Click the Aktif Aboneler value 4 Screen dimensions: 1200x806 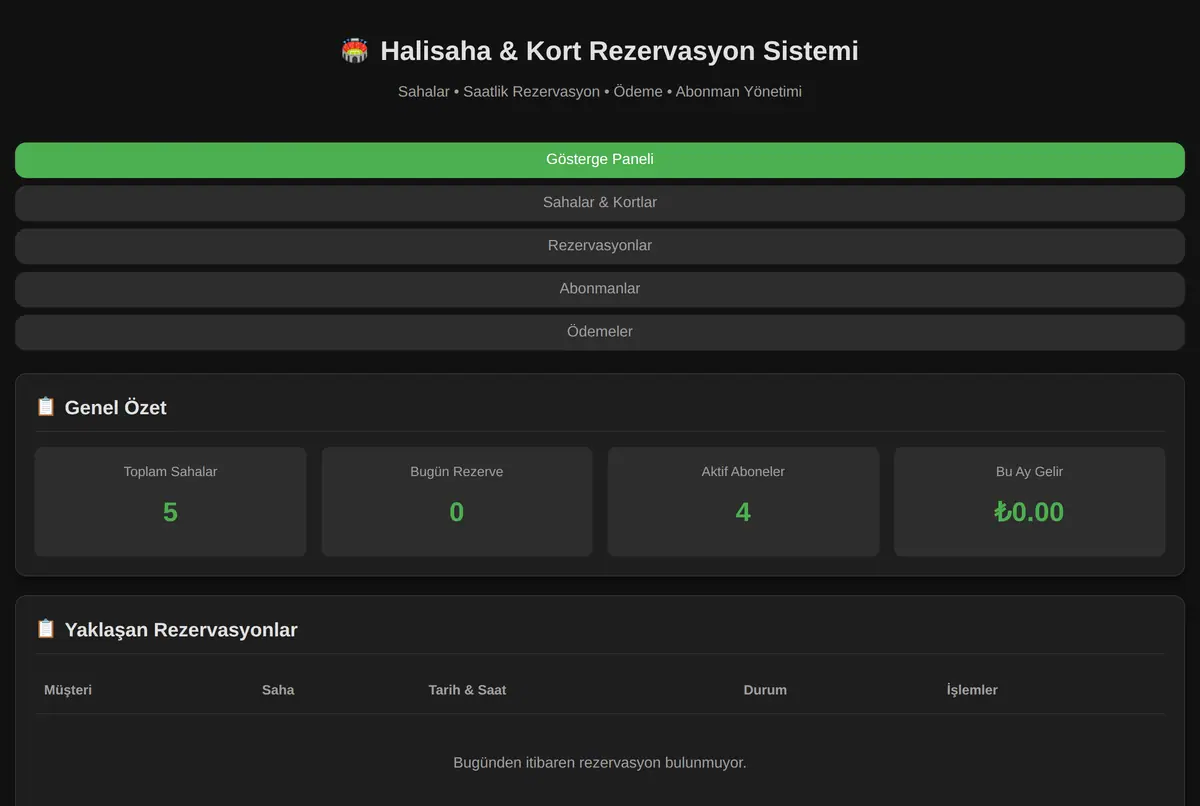click(743, 512)
